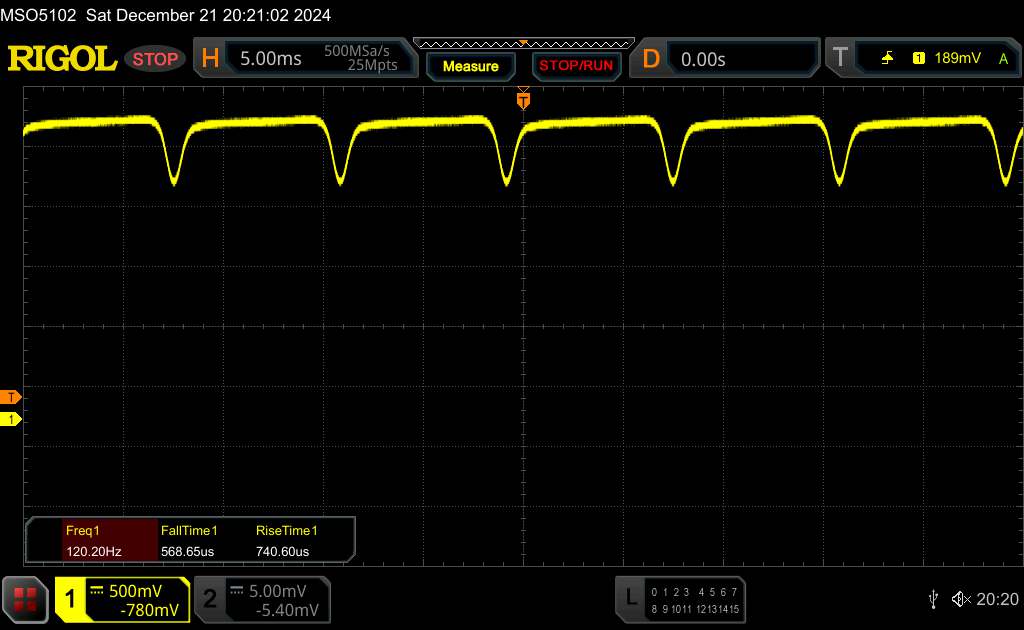
Task: Click the orange H horizontal icon
Action: [x=210, y=59]
